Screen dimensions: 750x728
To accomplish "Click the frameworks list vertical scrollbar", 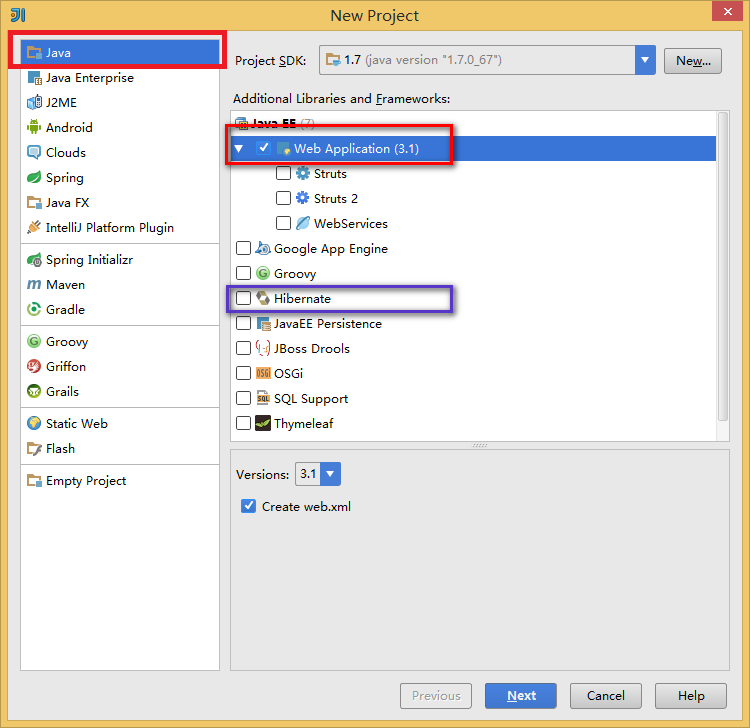I will [723, 266].
